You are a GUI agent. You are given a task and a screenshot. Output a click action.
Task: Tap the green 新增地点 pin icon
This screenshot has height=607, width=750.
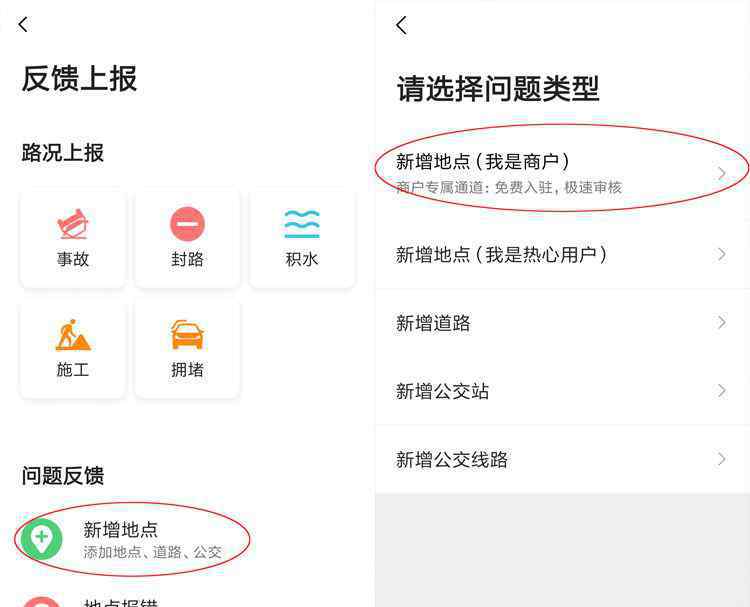tap(42, 539)
